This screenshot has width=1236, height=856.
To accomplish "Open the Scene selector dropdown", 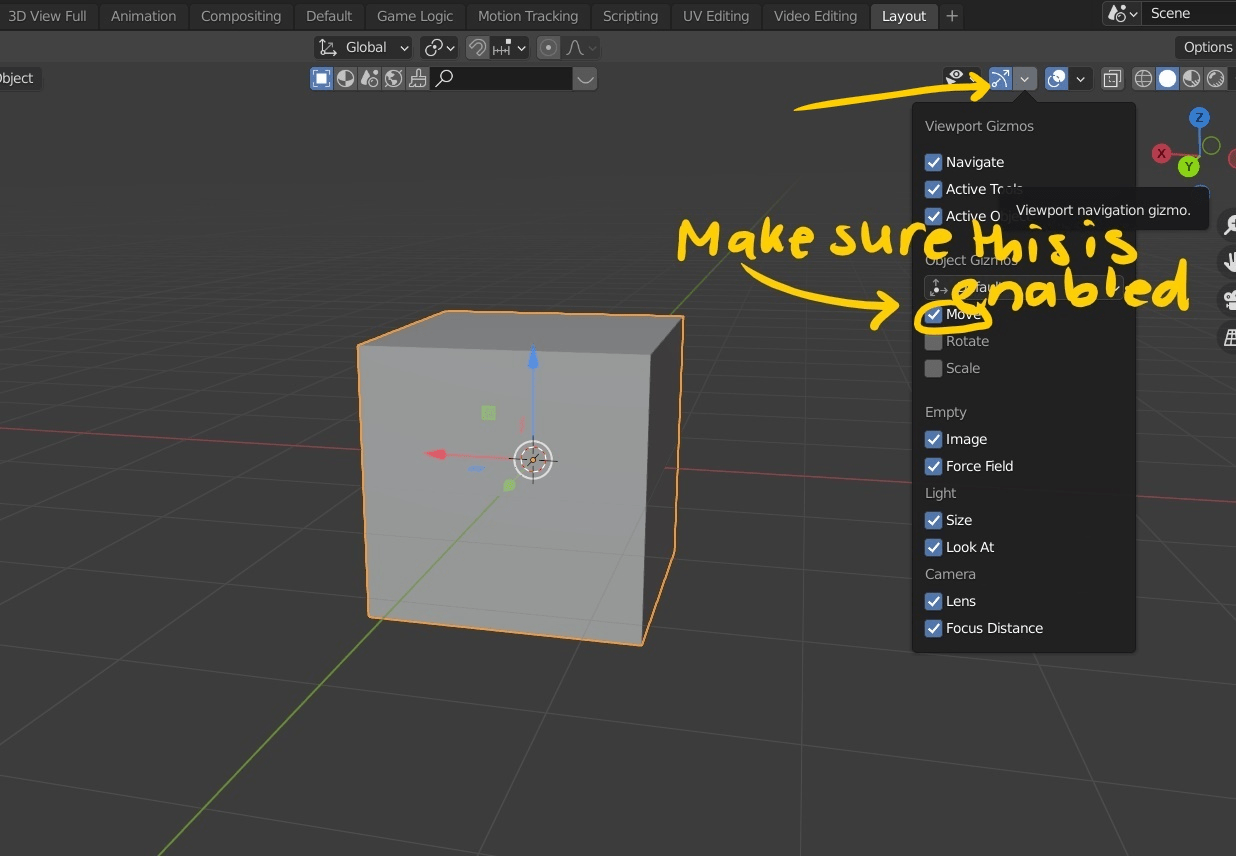I will [1121, 14].
